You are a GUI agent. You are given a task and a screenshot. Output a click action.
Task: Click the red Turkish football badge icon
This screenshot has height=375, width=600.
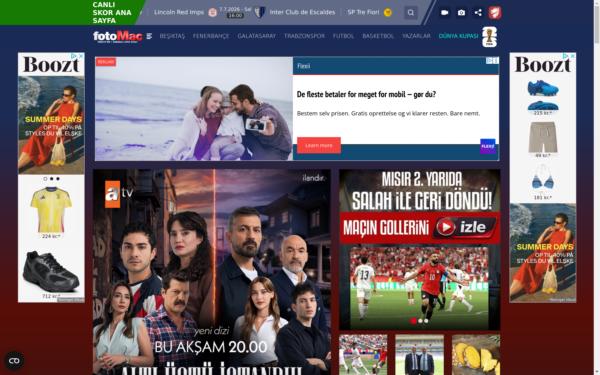point(495,13)
